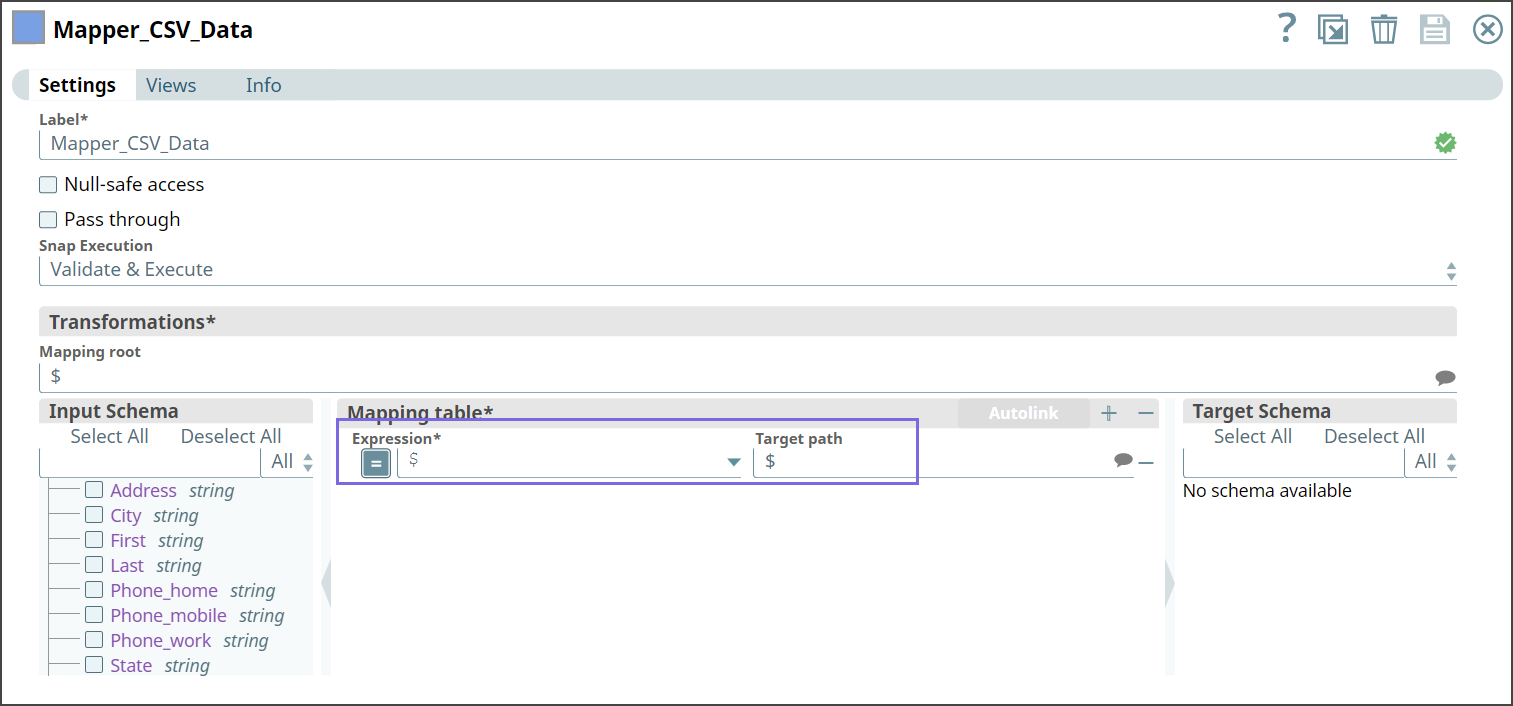Click Select All in Input Schema
Image resolution: width=1513 pixels, height=706 pixels.
(109, 436)
